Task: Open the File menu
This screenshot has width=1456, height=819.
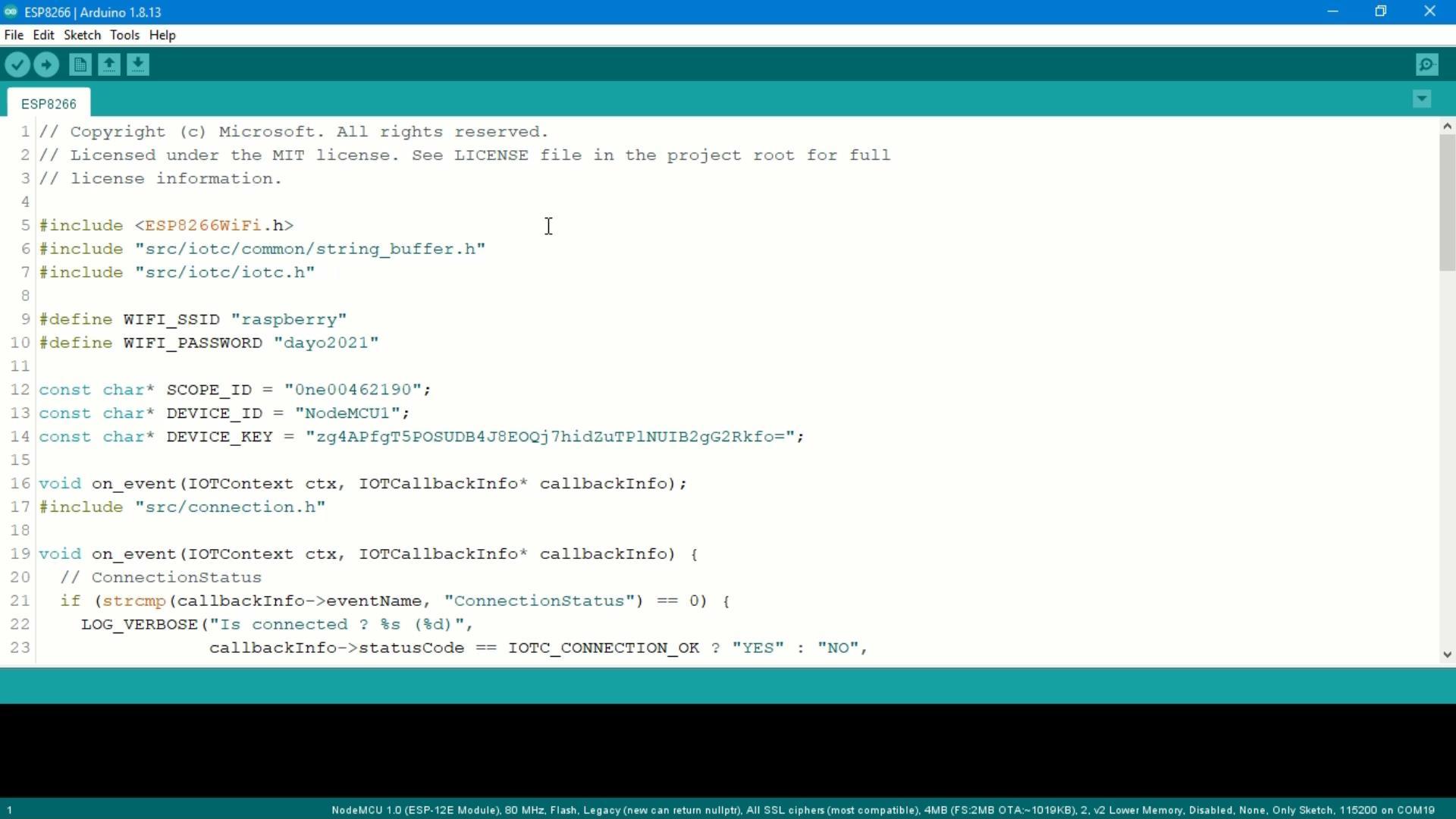Action: (13, 35)
